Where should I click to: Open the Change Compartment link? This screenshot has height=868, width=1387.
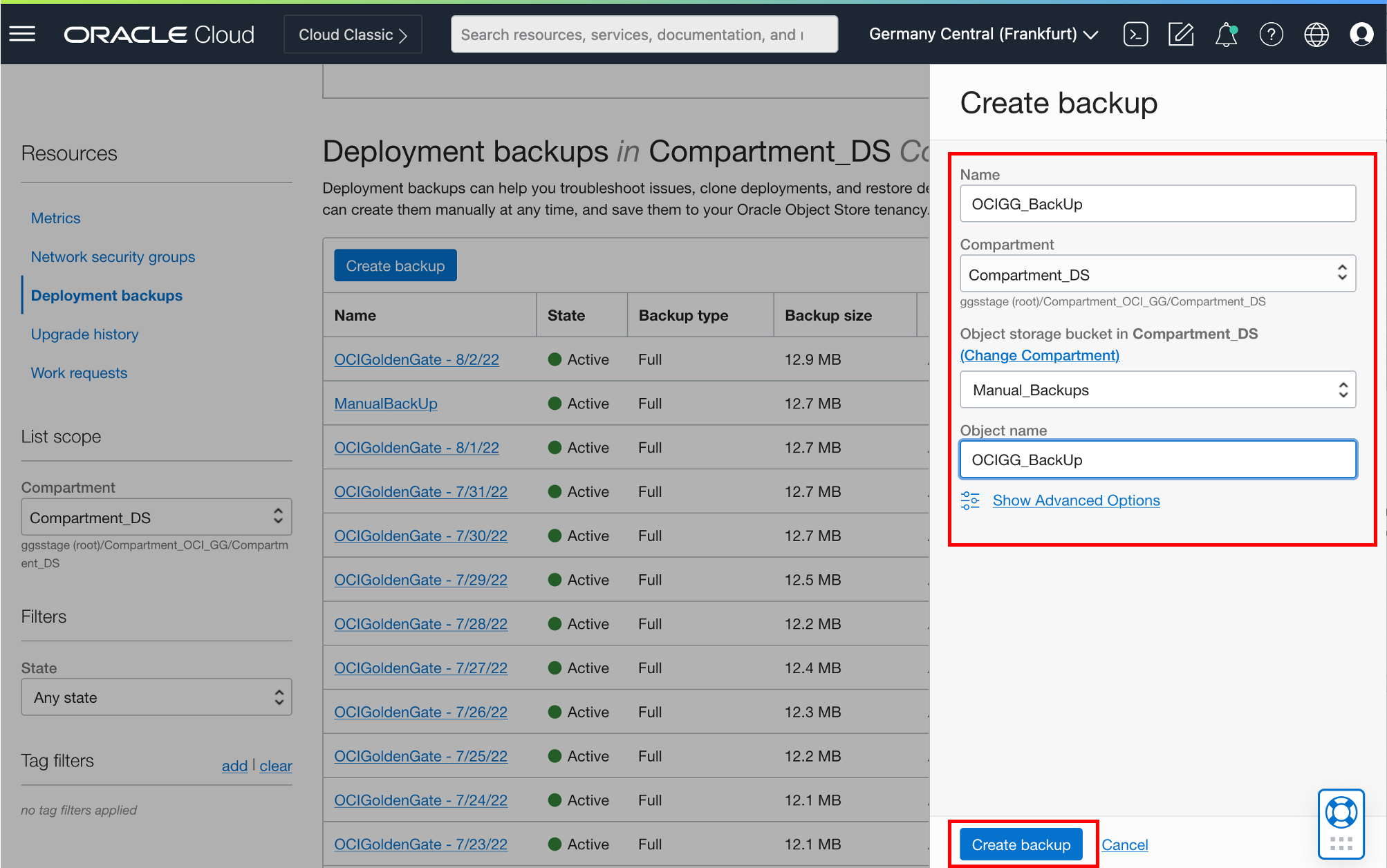(x=1039, y=355)
